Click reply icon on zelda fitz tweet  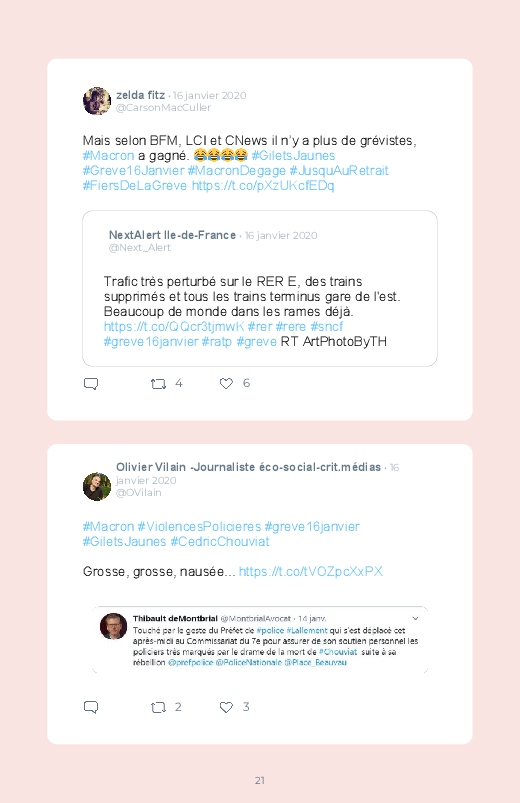(91, 384)
